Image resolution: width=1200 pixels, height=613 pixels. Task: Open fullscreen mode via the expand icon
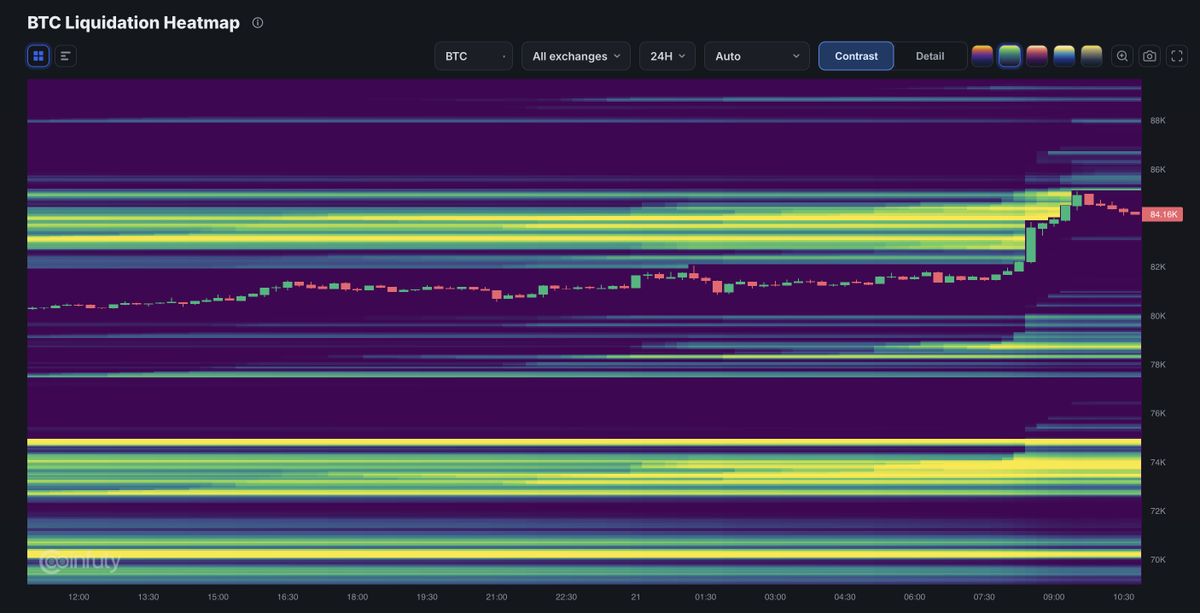point(1178,56)
